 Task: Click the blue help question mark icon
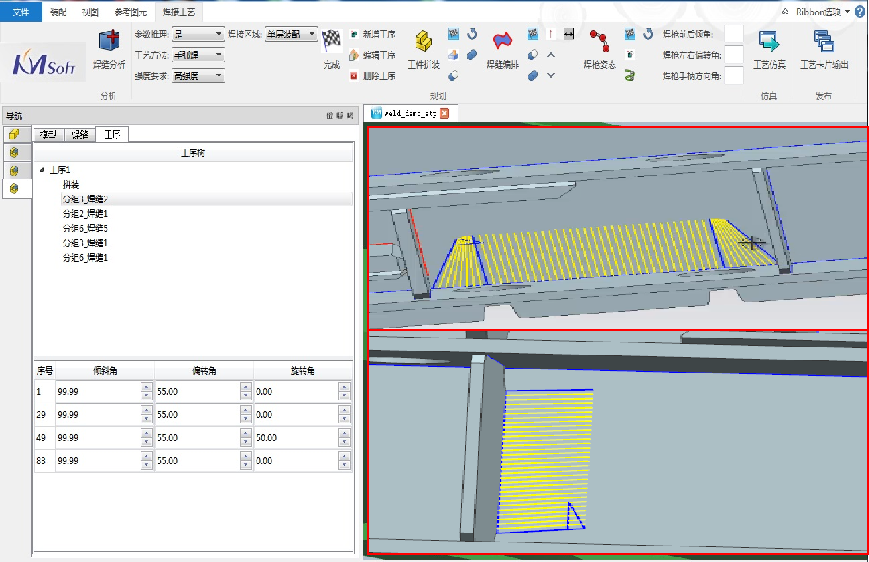pos(860,11)
